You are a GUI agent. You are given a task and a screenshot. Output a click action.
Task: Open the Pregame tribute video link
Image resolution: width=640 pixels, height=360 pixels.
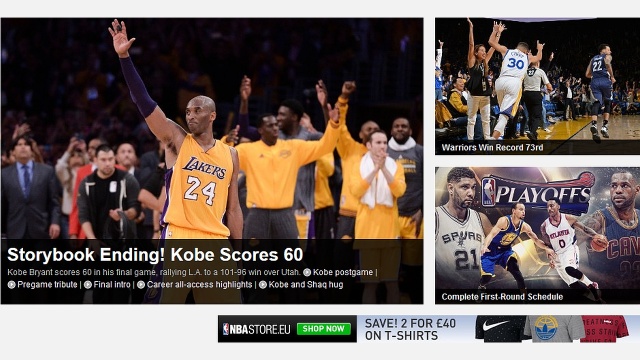[47, 284]
